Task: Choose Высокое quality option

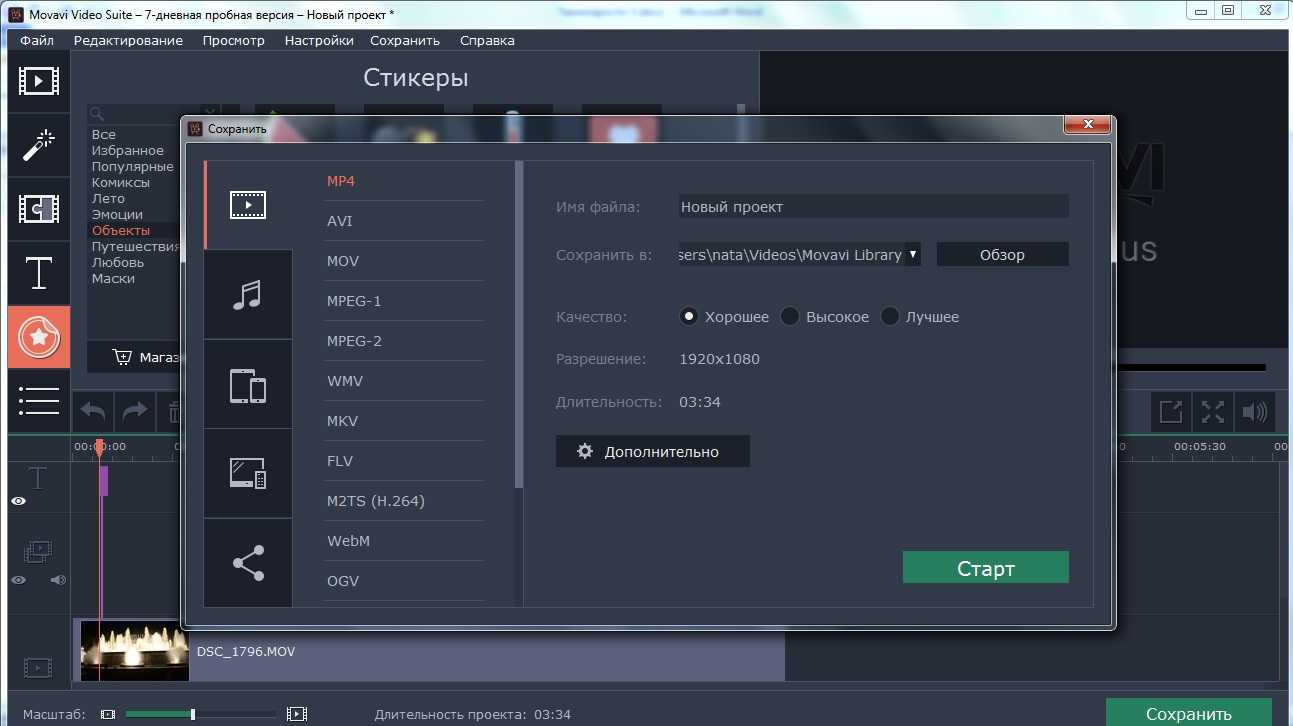Action: point(790,317)
